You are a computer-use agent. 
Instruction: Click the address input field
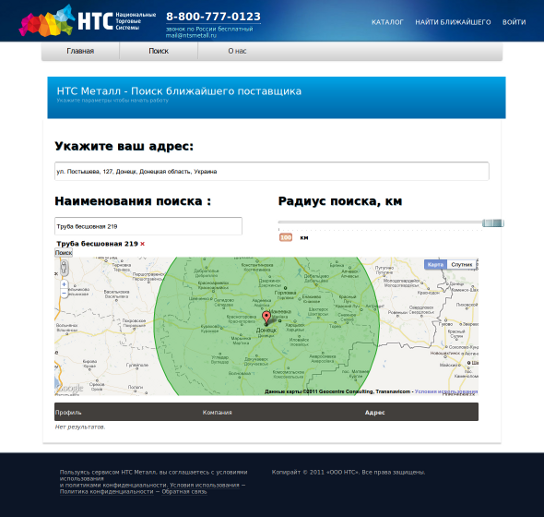[x=272, y=171]
